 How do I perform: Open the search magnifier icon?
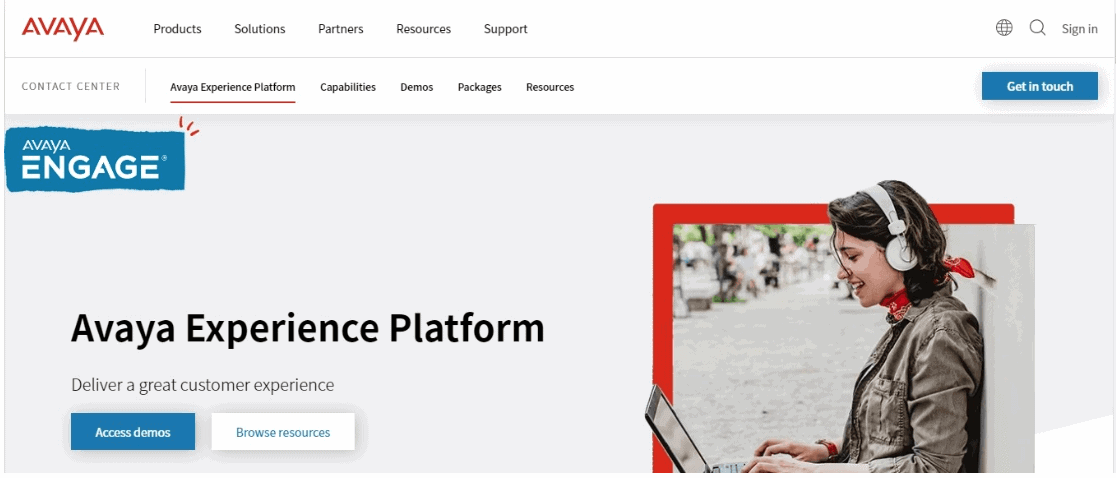[1037, 28]
